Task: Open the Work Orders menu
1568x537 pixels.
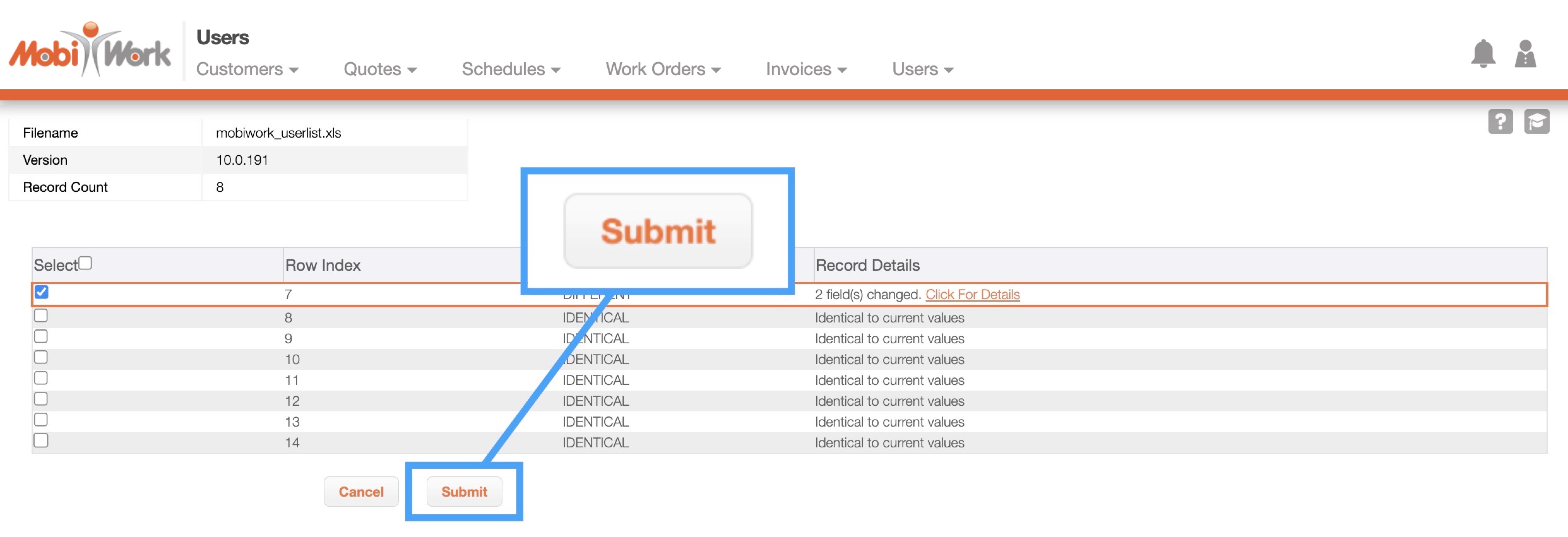Action: [x=663, y=69]
